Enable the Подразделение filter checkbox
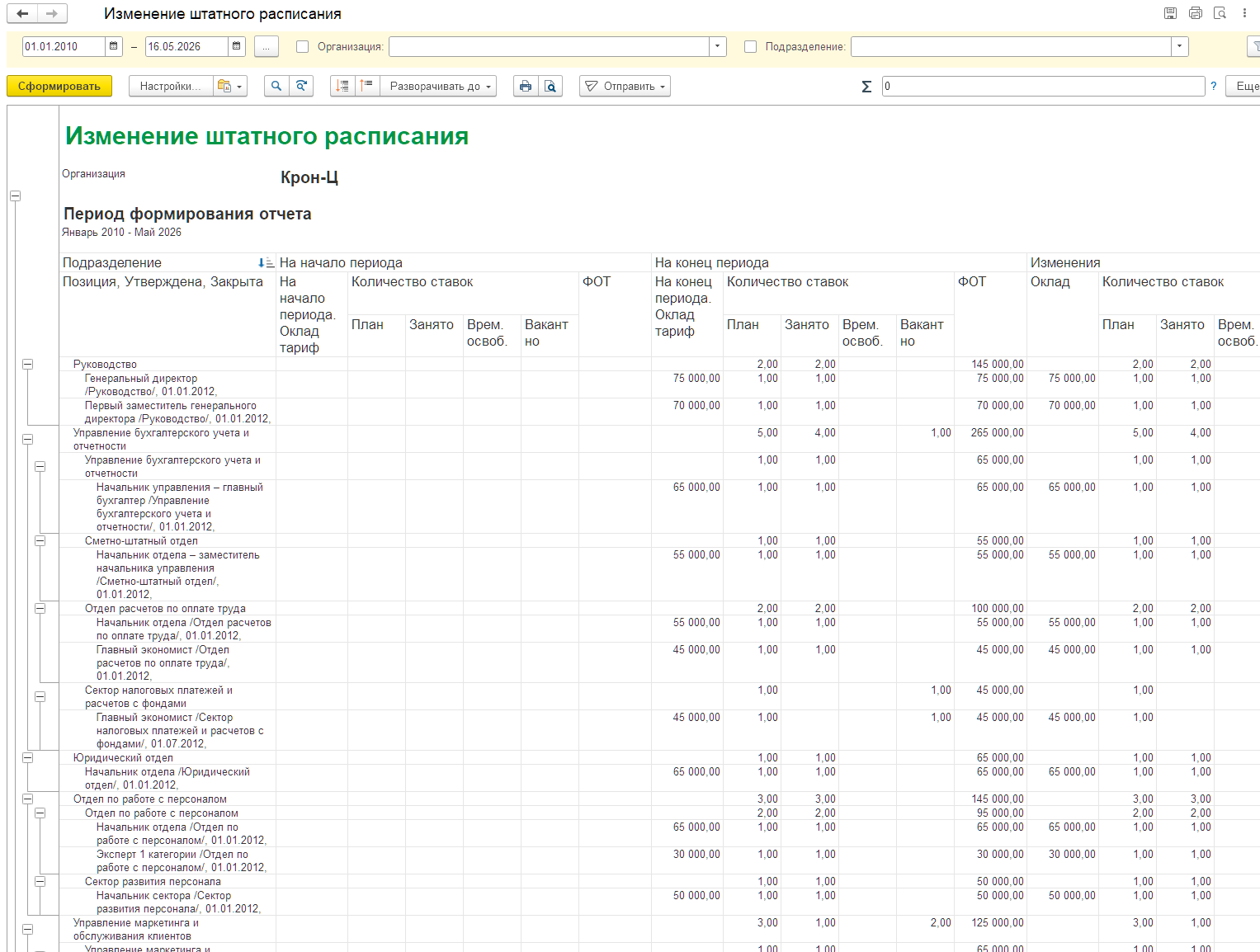 (x=750, y=47)
